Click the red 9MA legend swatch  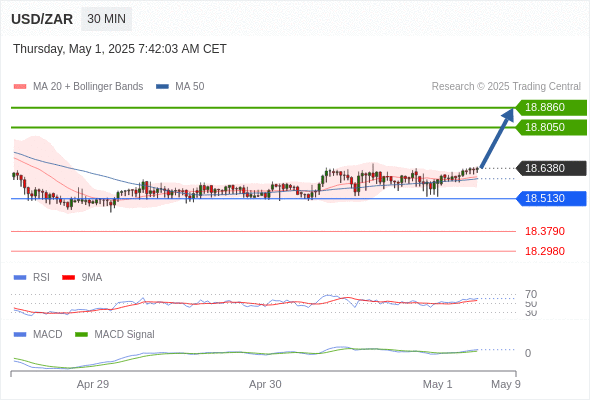click(x=68, y=278)
